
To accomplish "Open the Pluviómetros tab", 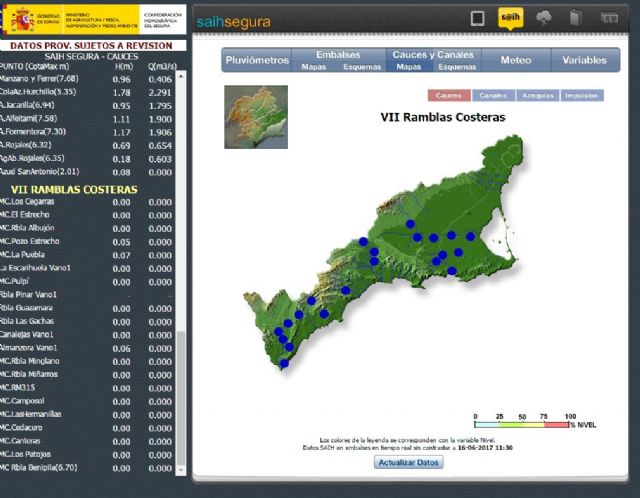I will coord(257,60).
